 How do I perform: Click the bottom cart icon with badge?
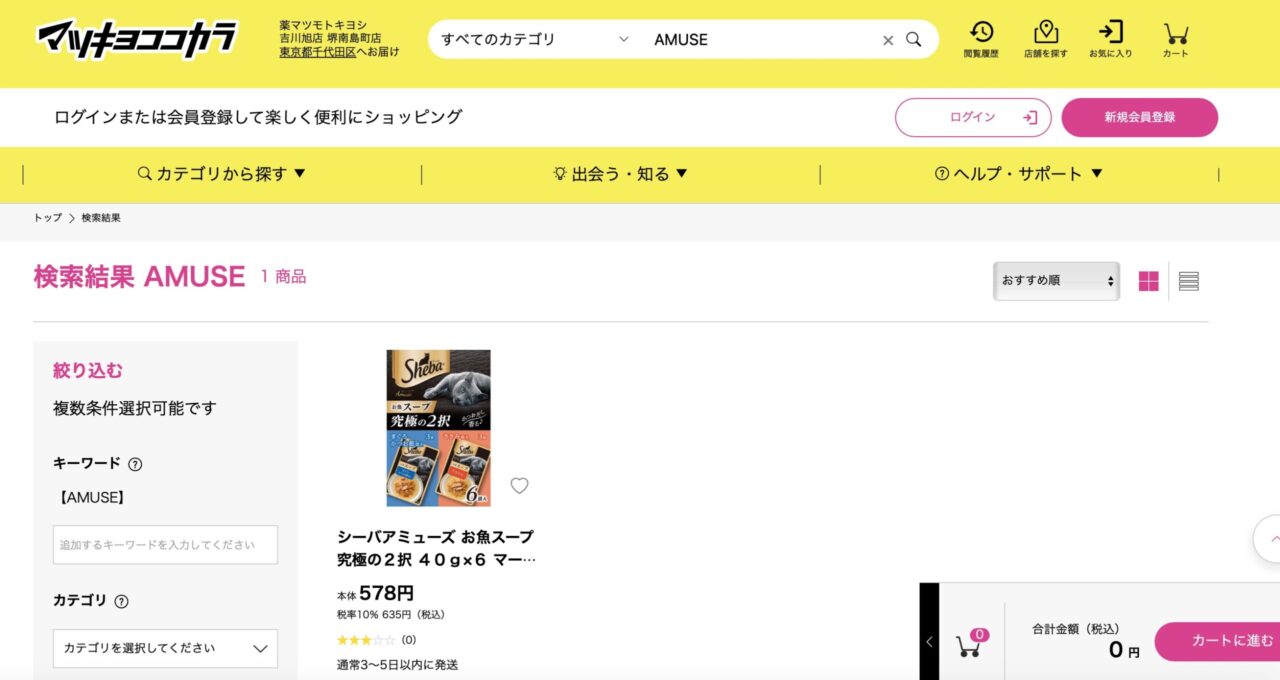970,644
